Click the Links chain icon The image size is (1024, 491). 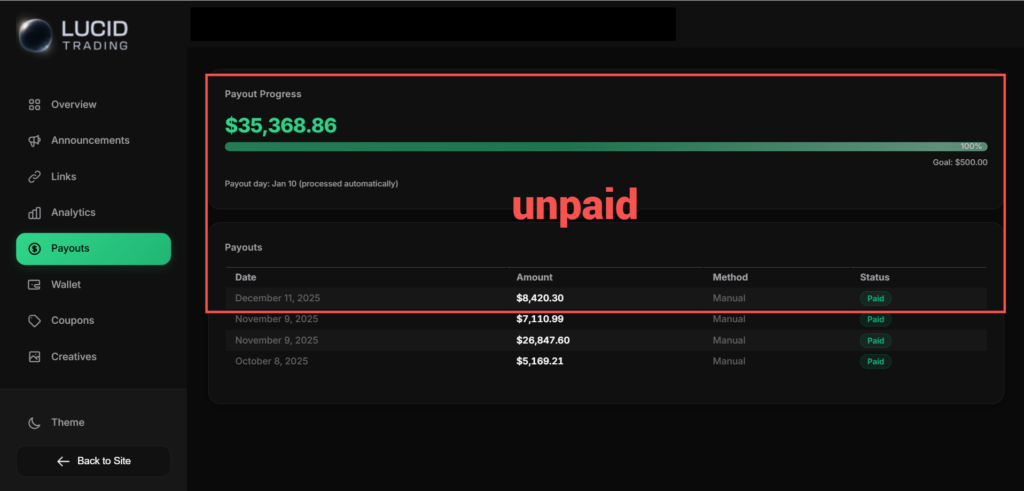tap(34, 177)
